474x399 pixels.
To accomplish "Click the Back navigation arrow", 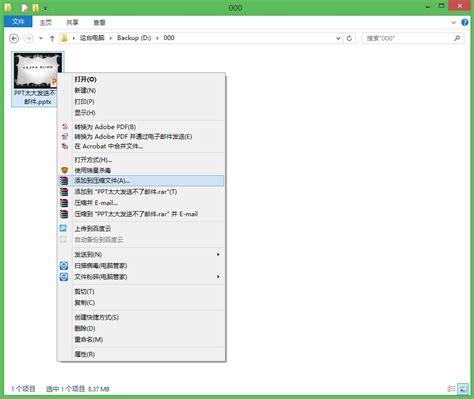I will coord(14,38).
